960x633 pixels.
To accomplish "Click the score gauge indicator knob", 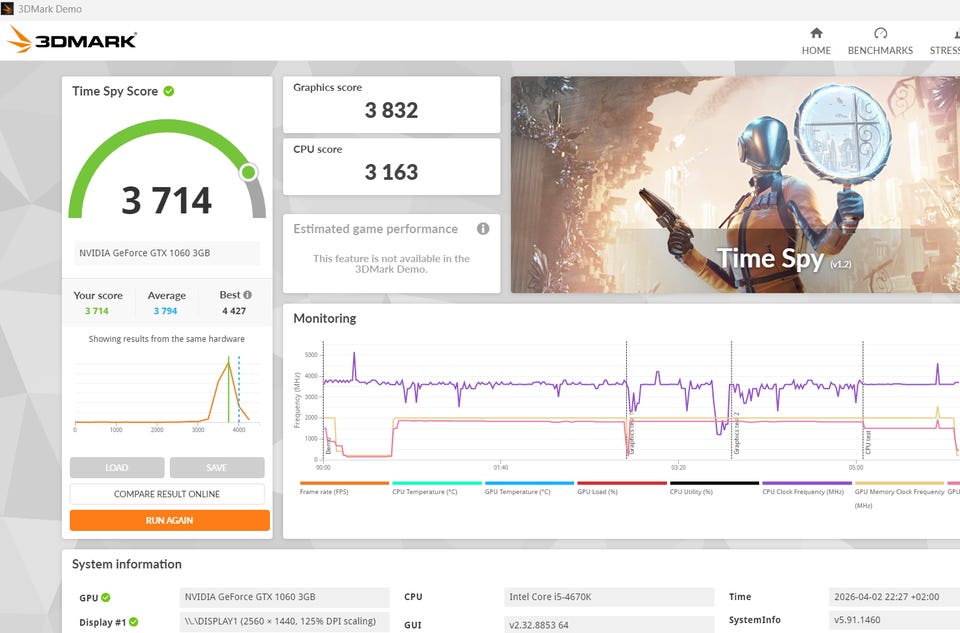I will coord(248,172).
